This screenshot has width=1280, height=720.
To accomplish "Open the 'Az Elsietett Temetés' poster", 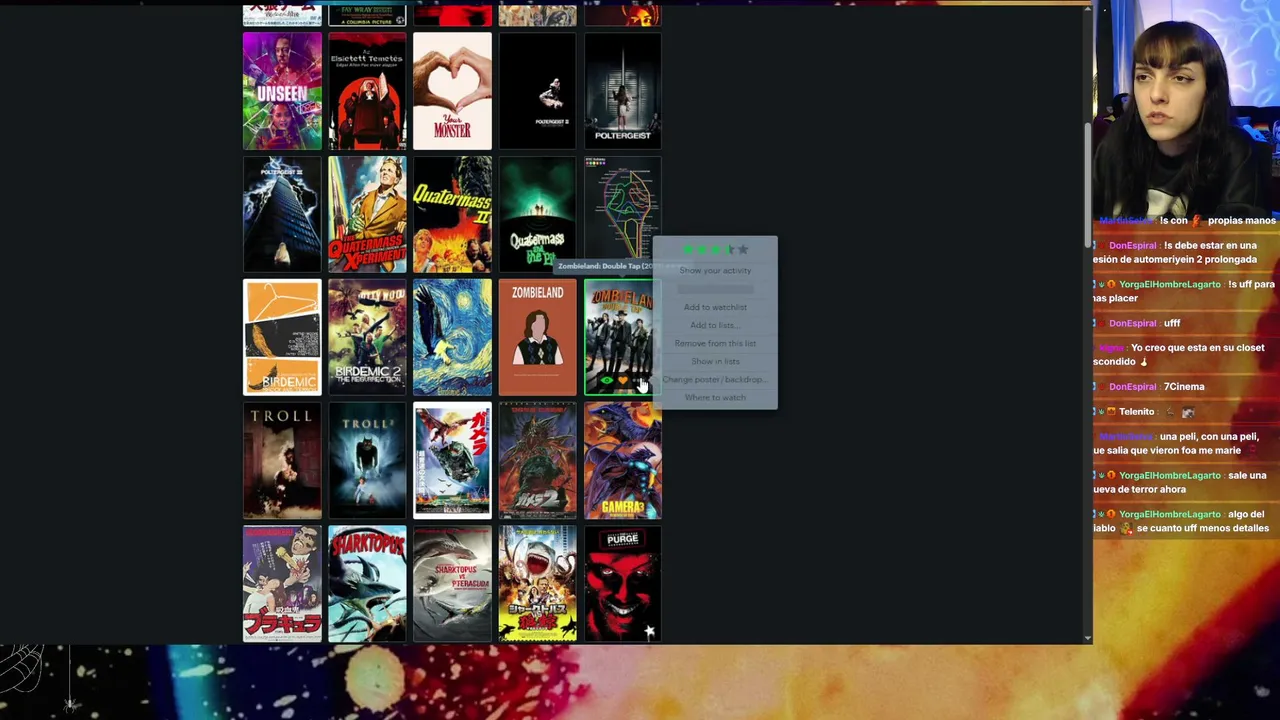I will (x=367, y=91).
